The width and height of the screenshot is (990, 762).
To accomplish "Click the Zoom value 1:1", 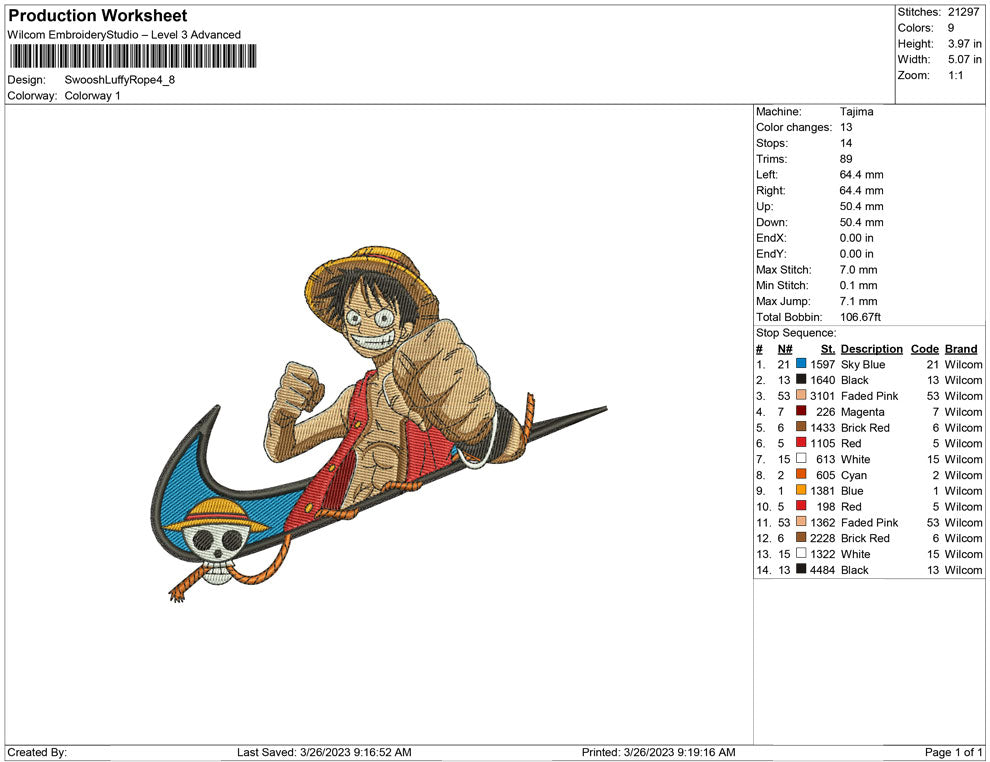I will coord(955,75).
